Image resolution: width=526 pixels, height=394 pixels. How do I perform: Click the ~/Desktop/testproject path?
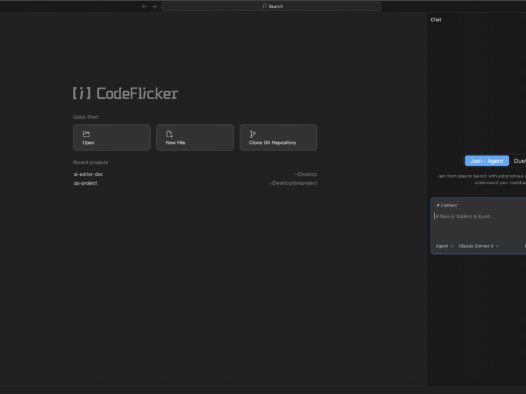pyautogui.click(x=293, y=183)
